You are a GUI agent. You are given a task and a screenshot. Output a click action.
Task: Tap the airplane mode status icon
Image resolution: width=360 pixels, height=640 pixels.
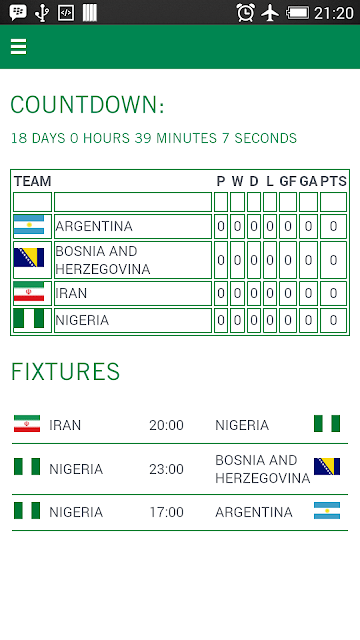[x=270, y=13]
